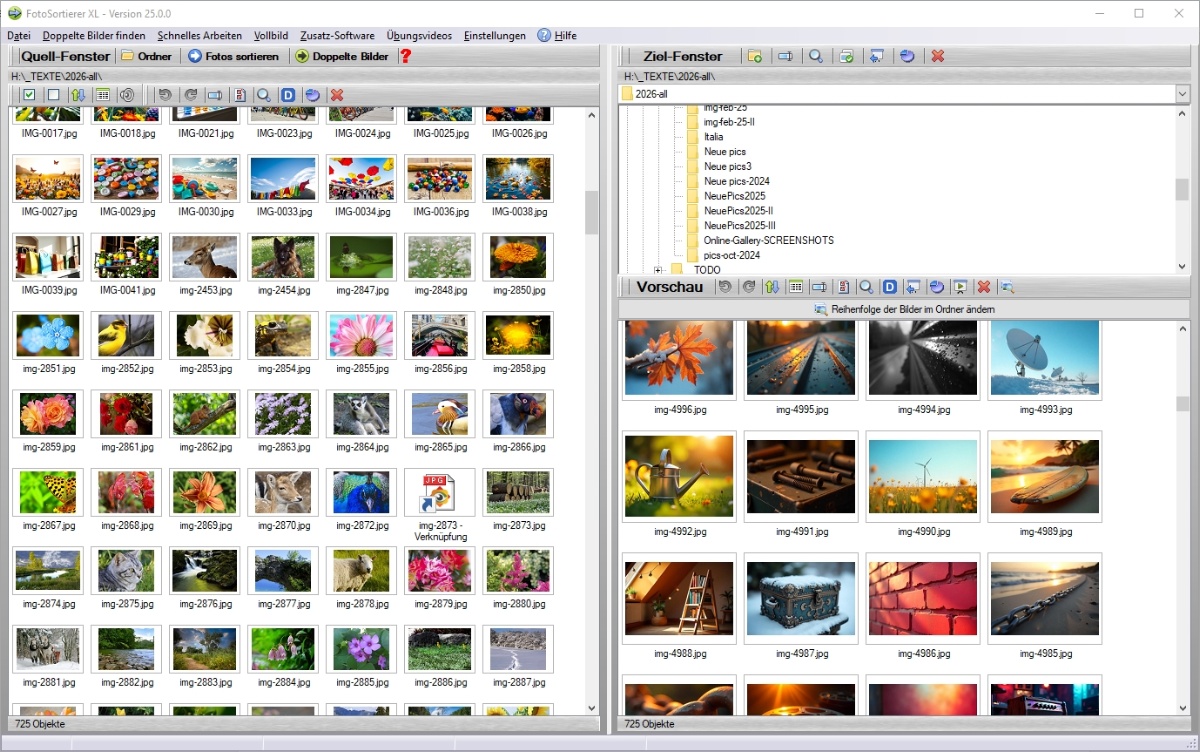
Task: Click the red X delete icon in Ziel-Fenster toolbar
Action: 937,56
